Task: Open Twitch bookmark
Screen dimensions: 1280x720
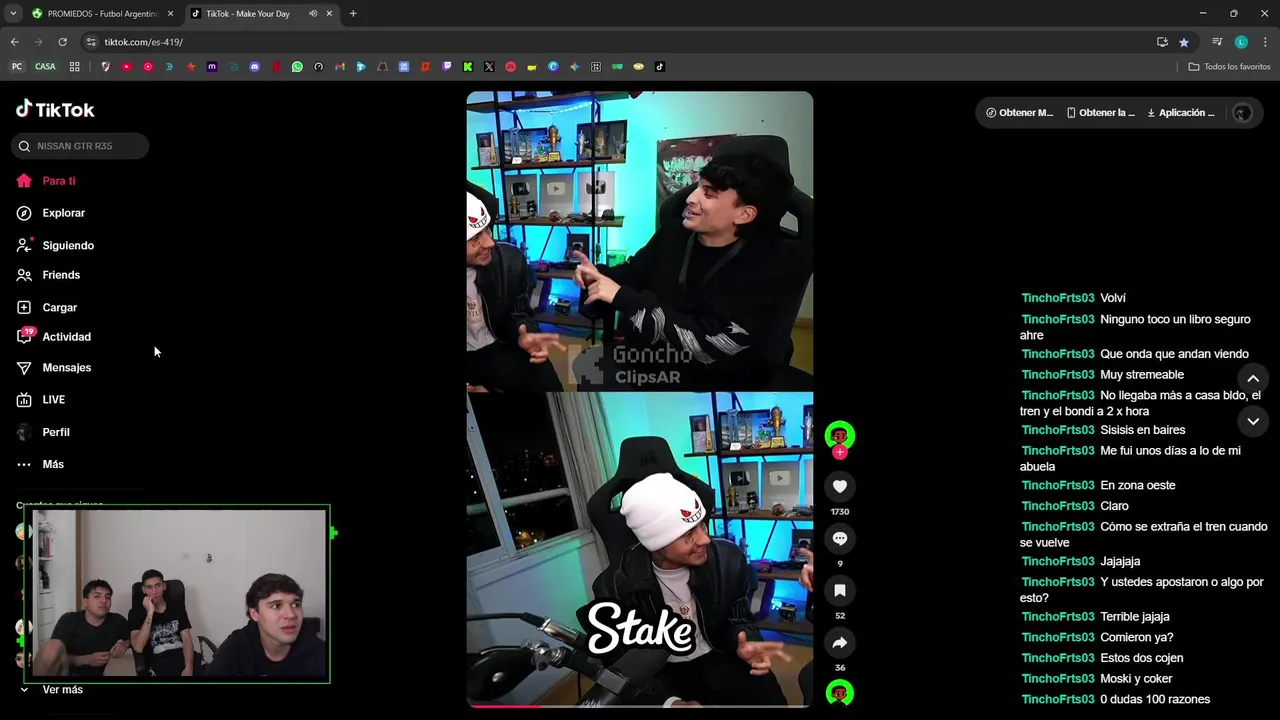Action: 446,67
